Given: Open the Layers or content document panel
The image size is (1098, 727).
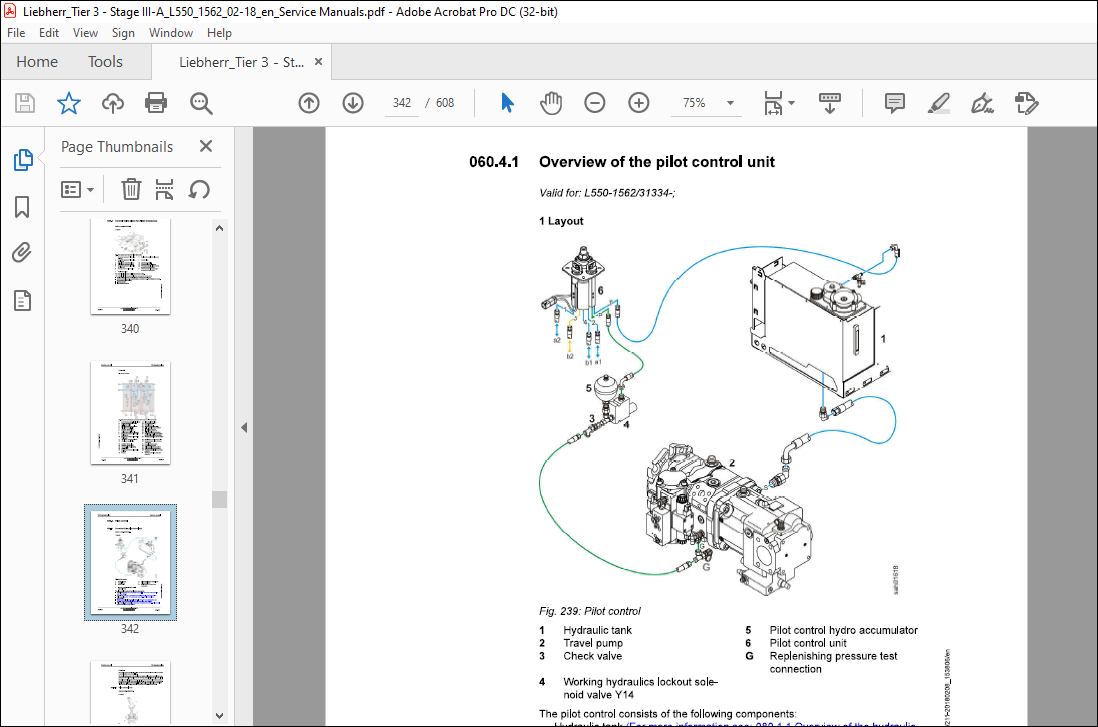Looking at the screenshot, I should click(22, 300).
